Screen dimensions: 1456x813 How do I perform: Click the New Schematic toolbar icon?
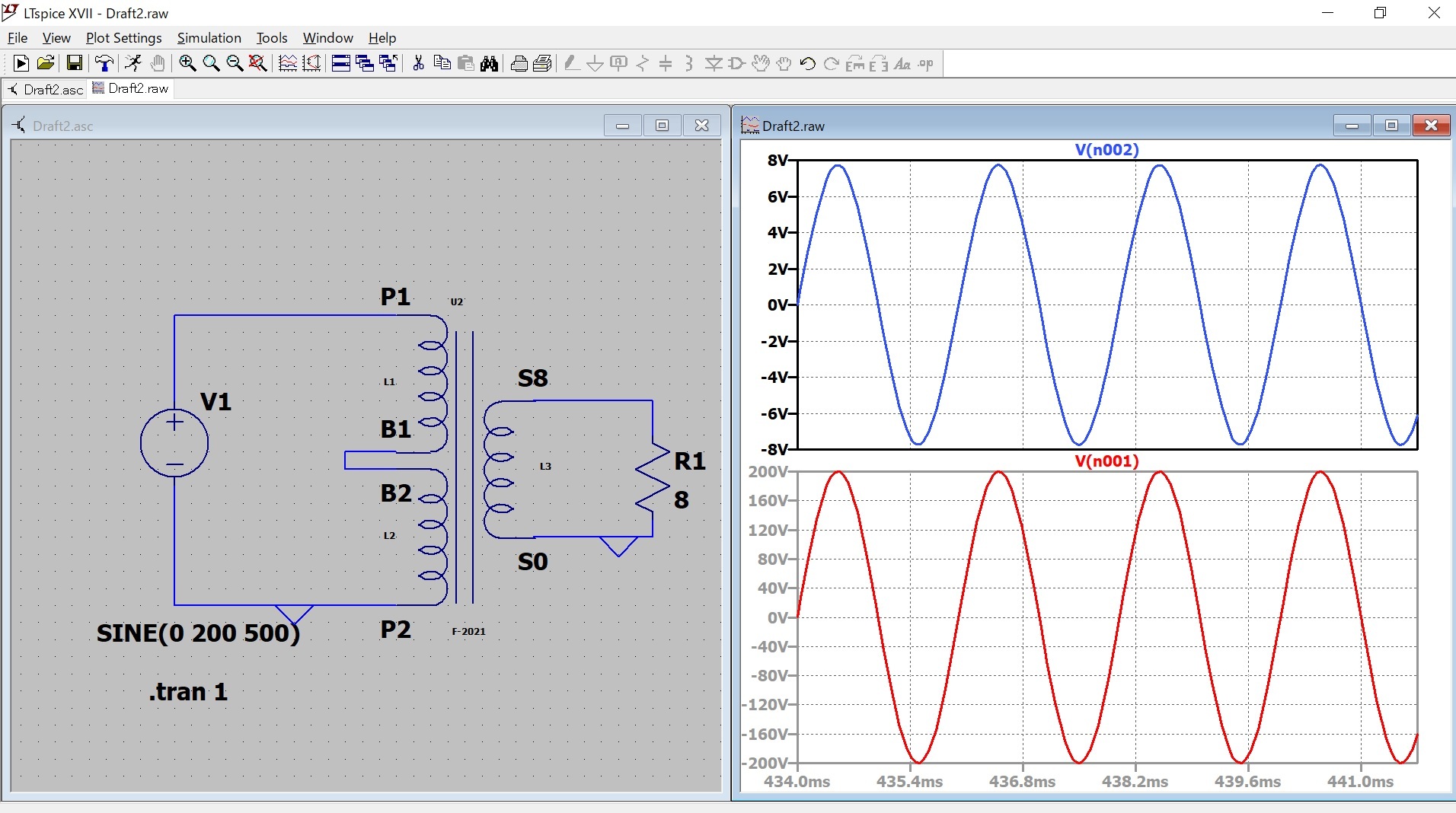click(21, 64)
